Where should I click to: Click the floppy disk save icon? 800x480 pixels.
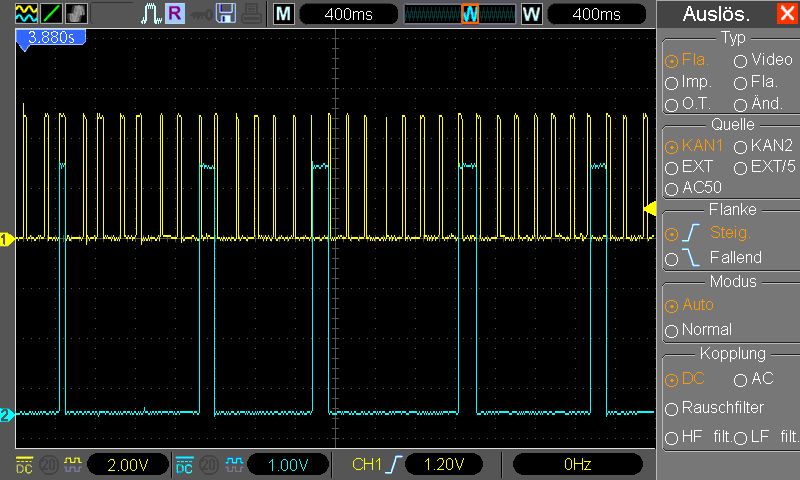click(x=226, y=14)
